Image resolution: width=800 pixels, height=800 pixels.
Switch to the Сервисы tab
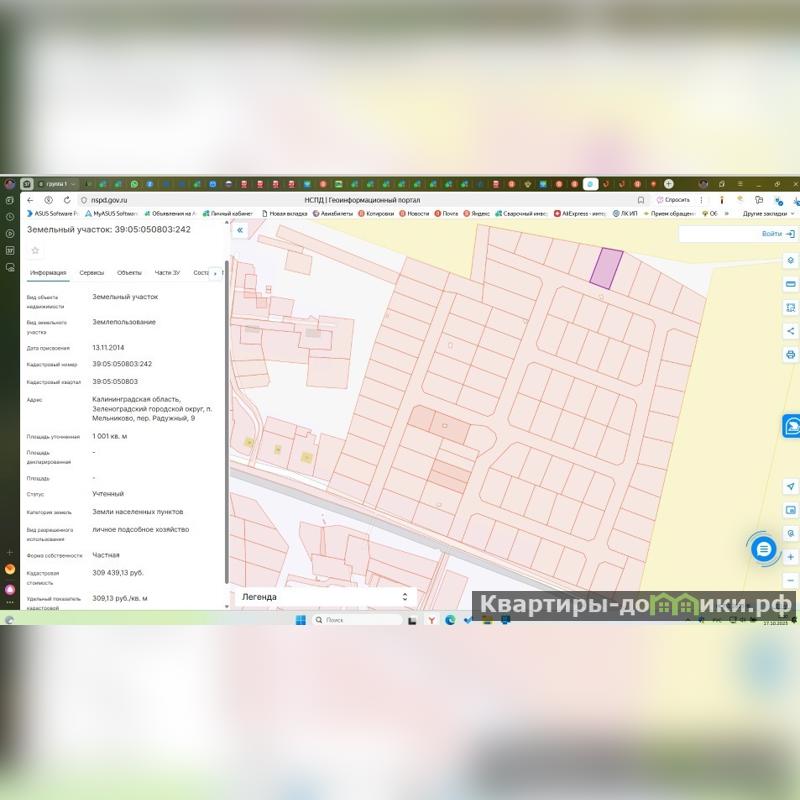click(x=91, y=272)
